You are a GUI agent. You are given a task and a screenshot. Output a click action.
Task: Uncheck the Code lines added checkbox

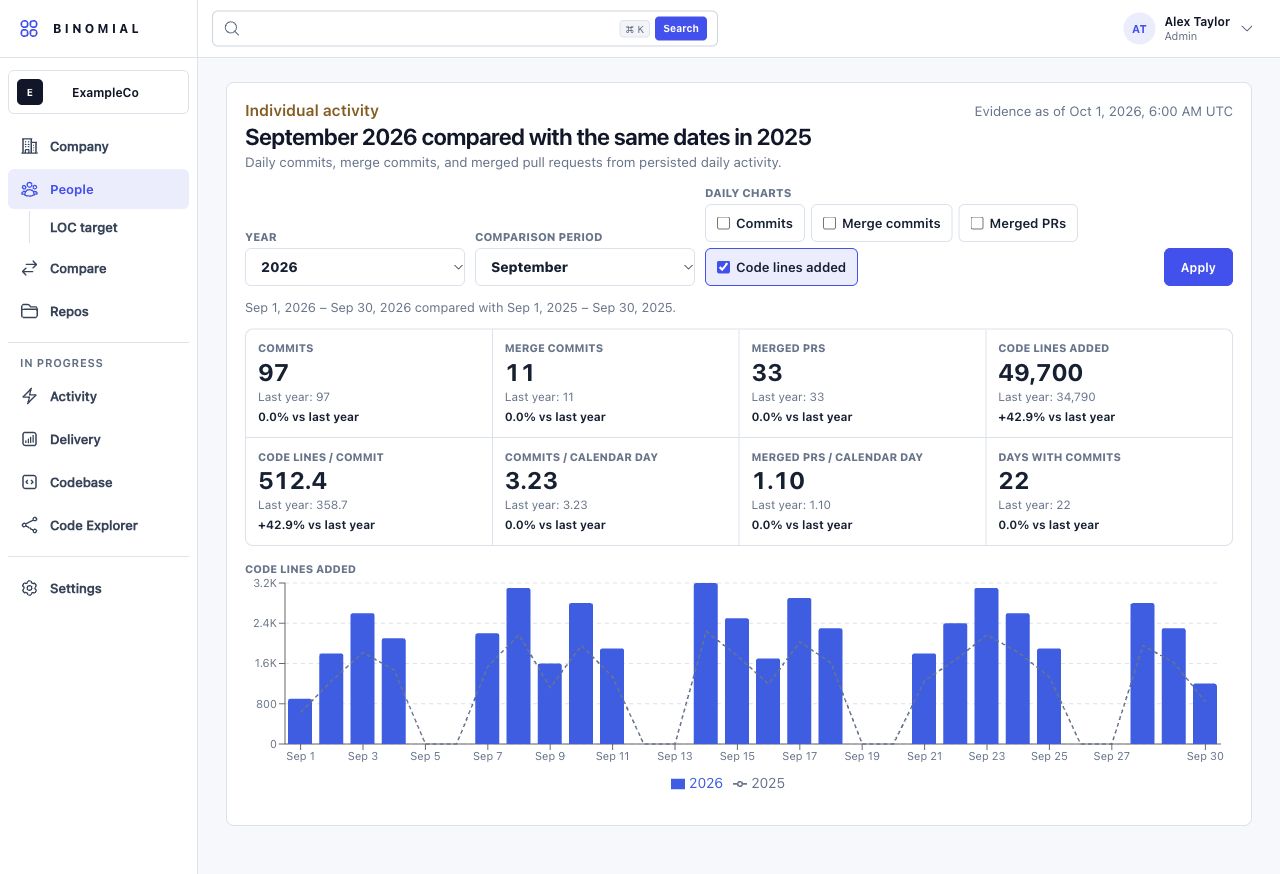tap(724, 267)
